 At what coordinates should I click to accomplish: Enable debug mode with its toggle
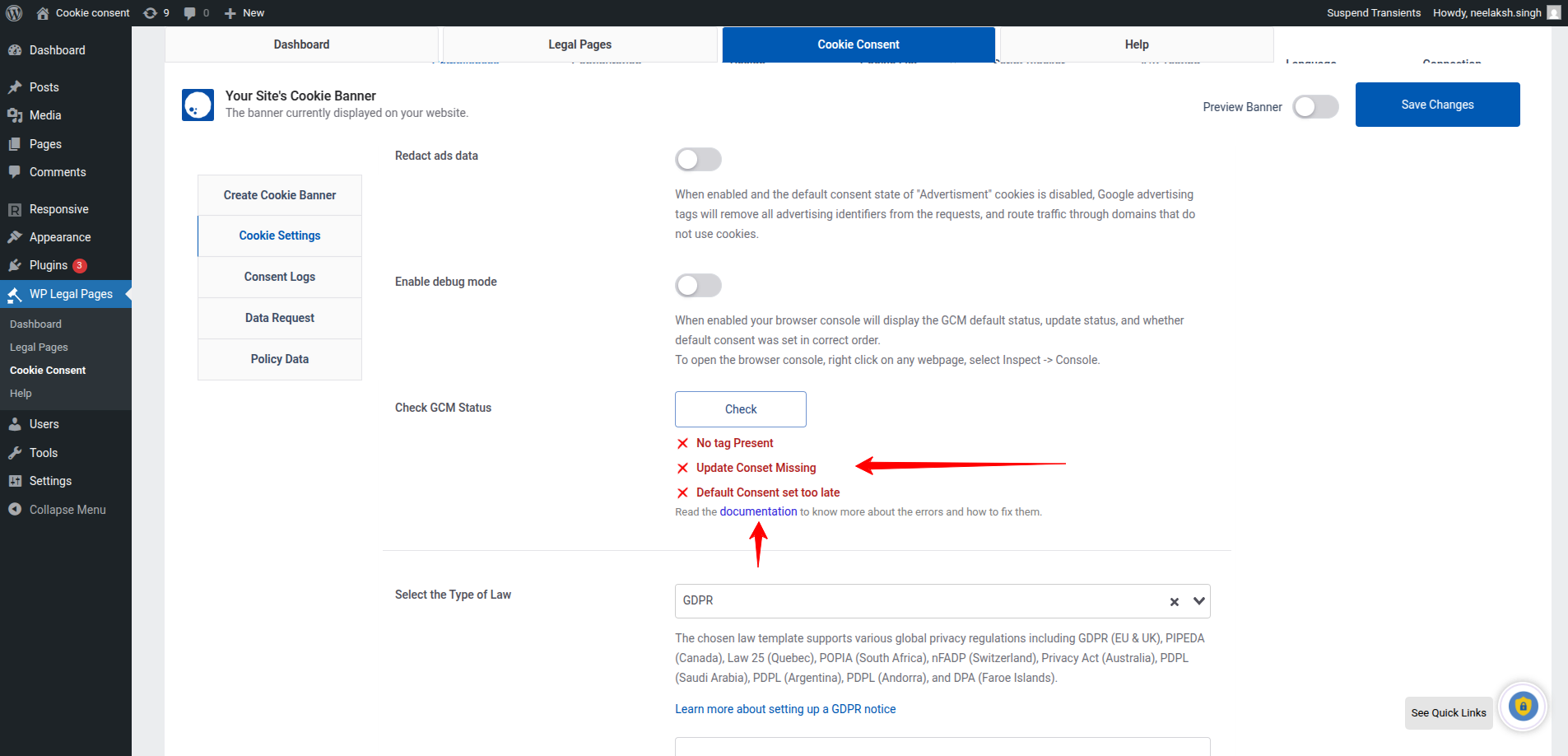698,285
